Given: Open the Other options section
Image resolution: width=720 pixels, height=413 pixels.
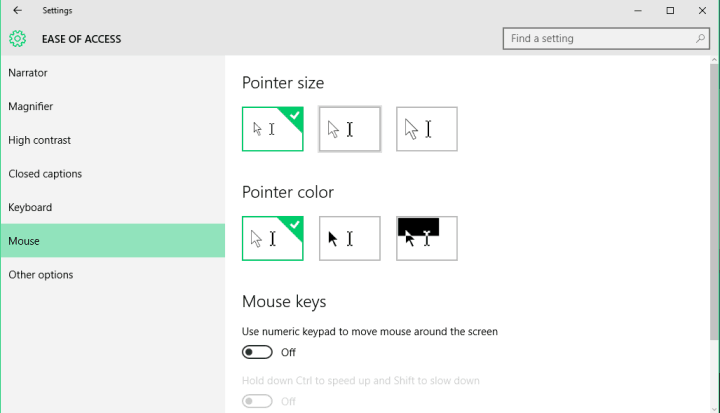Looking at the screenshot, I should (x=41, y=275).
